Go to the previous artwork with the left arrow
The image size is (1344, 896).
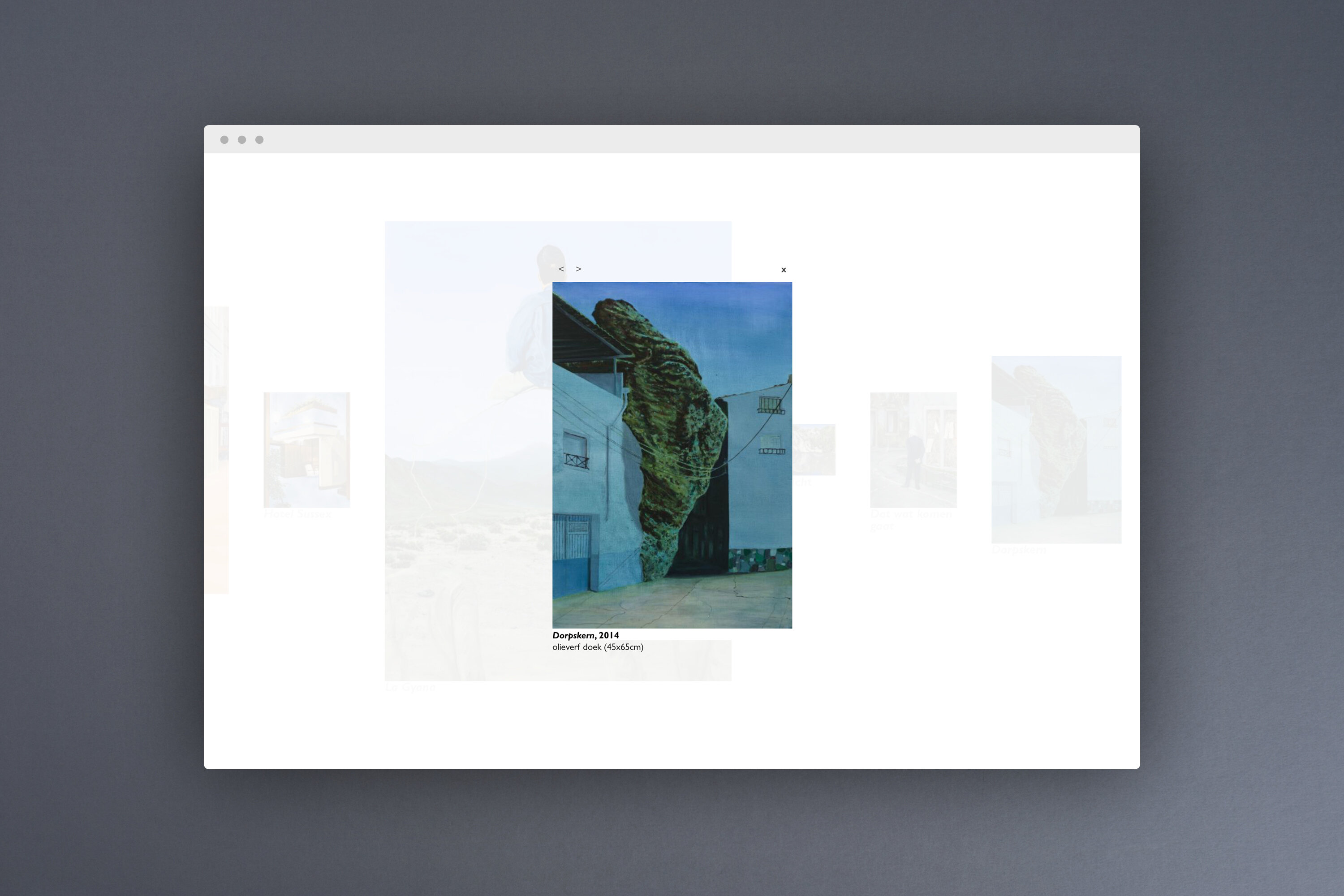click(x=561, y=268)
